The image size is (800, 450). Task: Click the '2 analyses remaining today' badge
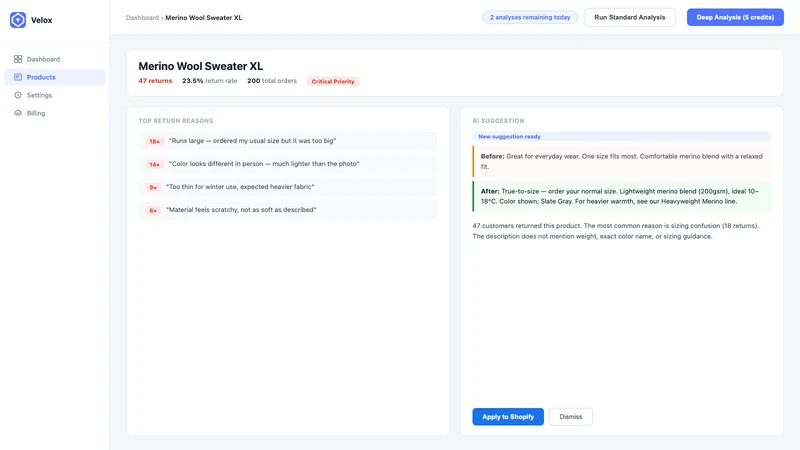pos(530,17)
